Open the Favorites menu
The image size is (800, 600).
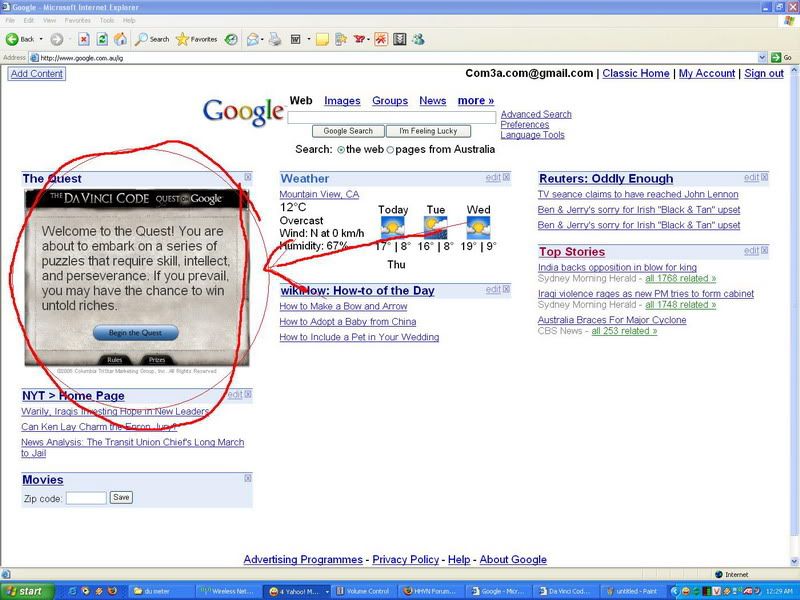click(x=78, y=20)
